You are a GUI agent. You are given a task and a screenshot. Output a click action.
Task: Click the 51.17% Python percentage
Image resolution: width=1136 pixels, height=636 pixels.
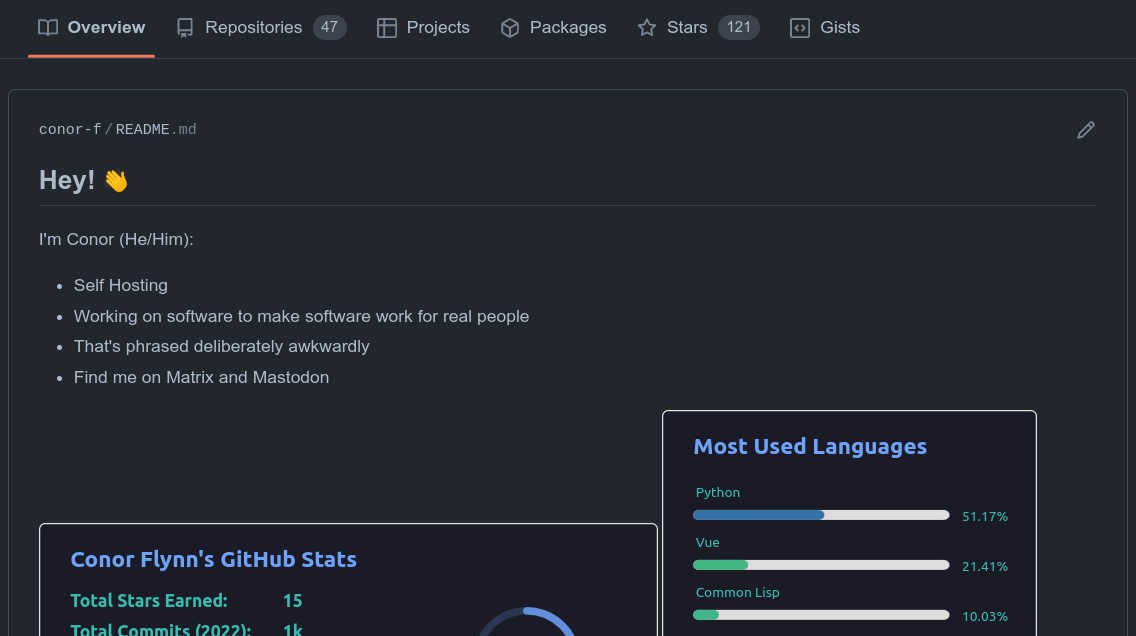985,516
